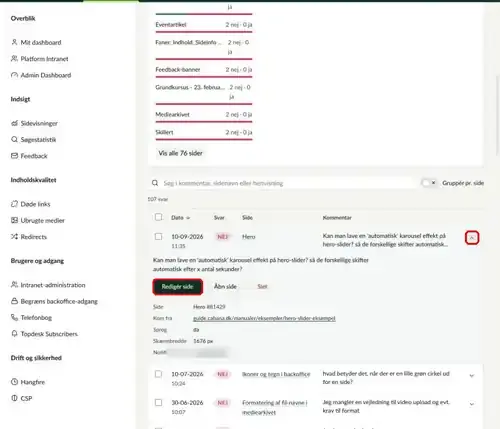Click the Ubrugte medier image icon
This screenshot has height=429, width=500.
(x=14, y=220)
